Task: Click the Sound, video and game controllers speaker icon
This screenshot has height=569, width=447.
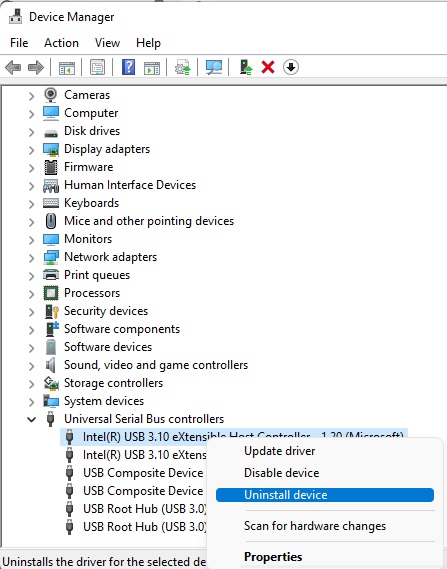Action: 50,365
